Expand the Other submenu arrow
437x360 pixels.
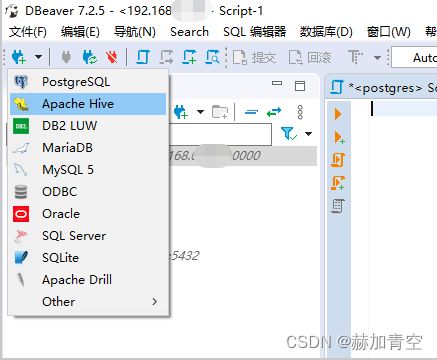[154, 302]
